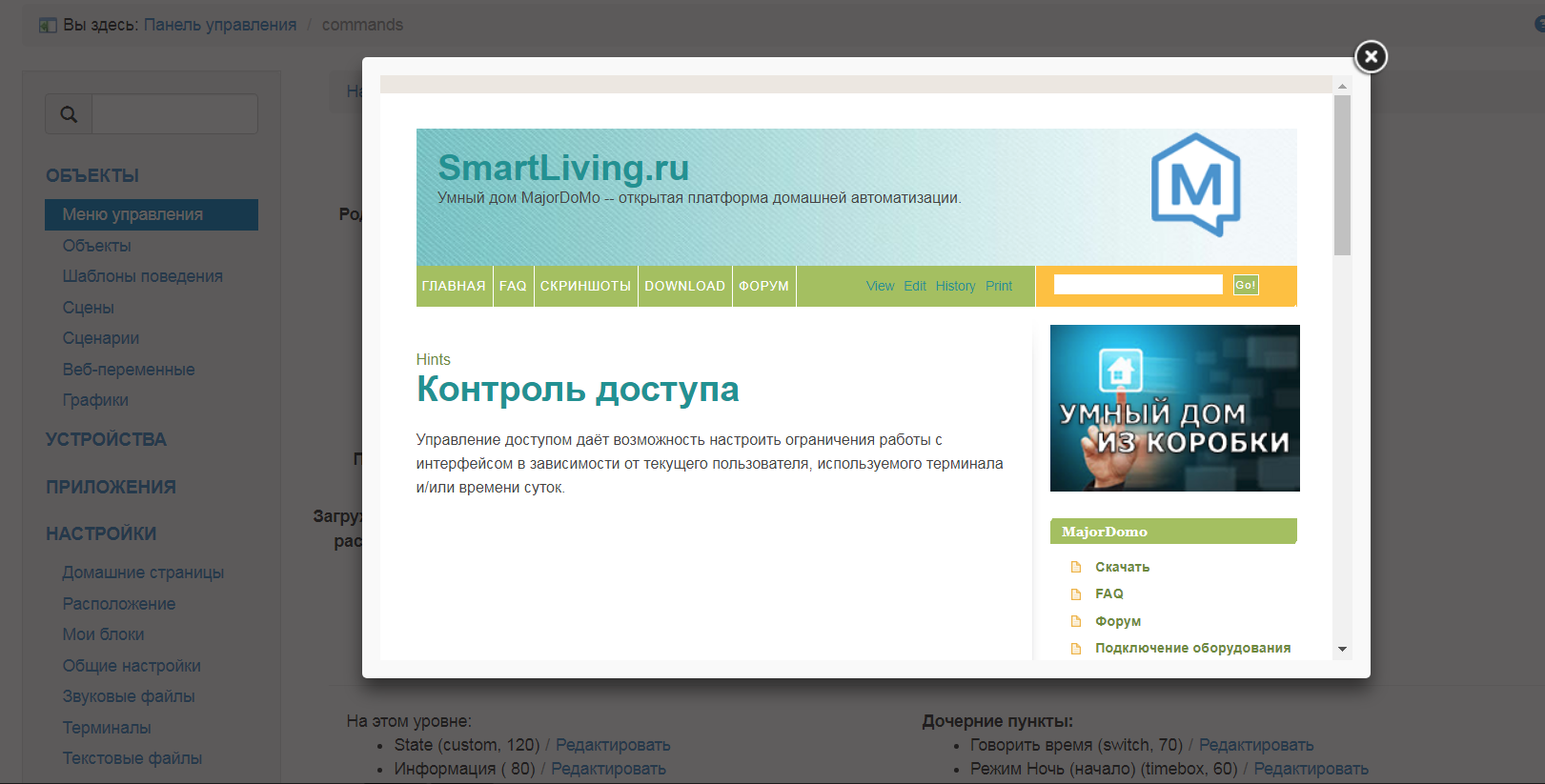Open Сценарии in the sidebar

click(101, 338)
